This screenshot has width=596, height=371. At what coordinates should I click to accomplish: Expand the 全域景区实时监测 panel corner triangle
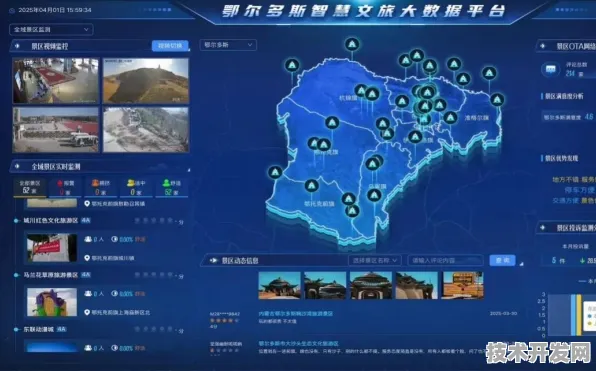(x=189, y=170)
